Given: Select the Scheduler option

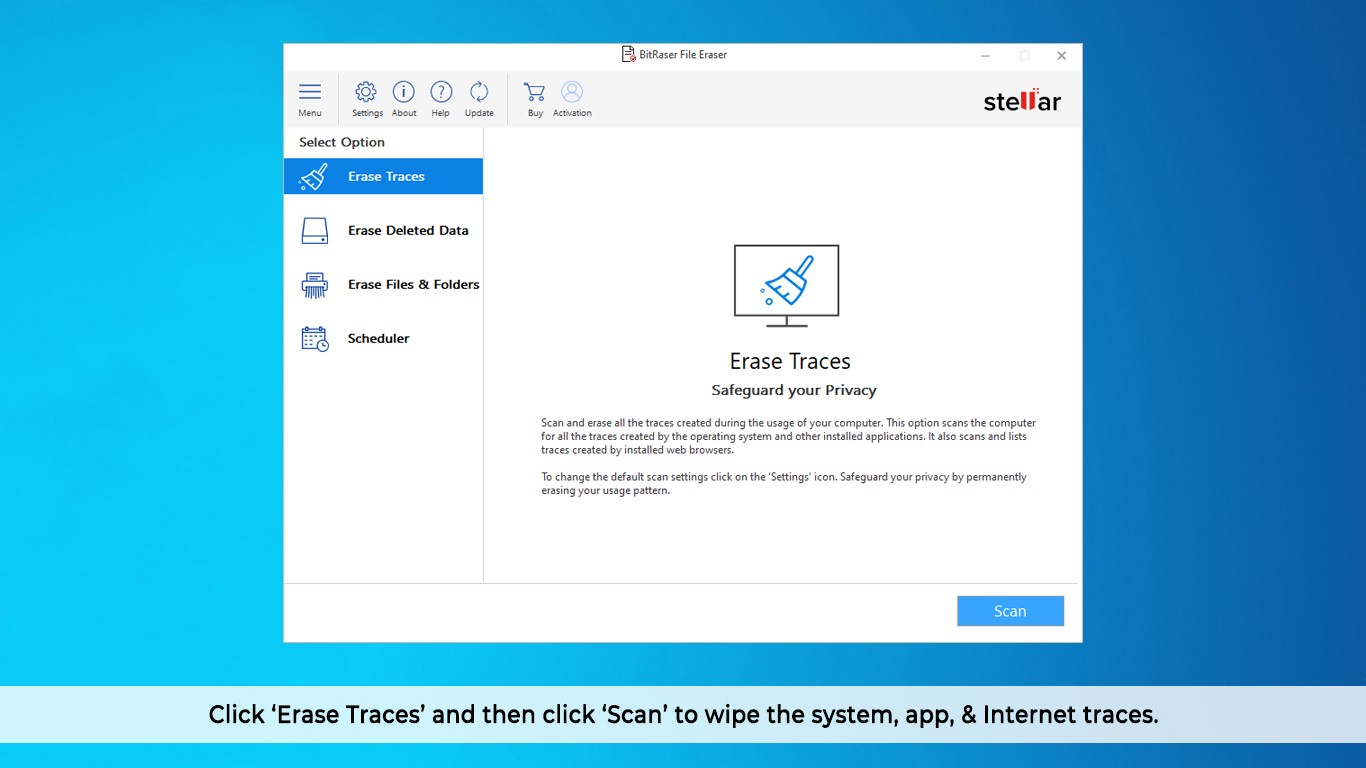Looking at the screenshot, I should click(x=383, y=338).
